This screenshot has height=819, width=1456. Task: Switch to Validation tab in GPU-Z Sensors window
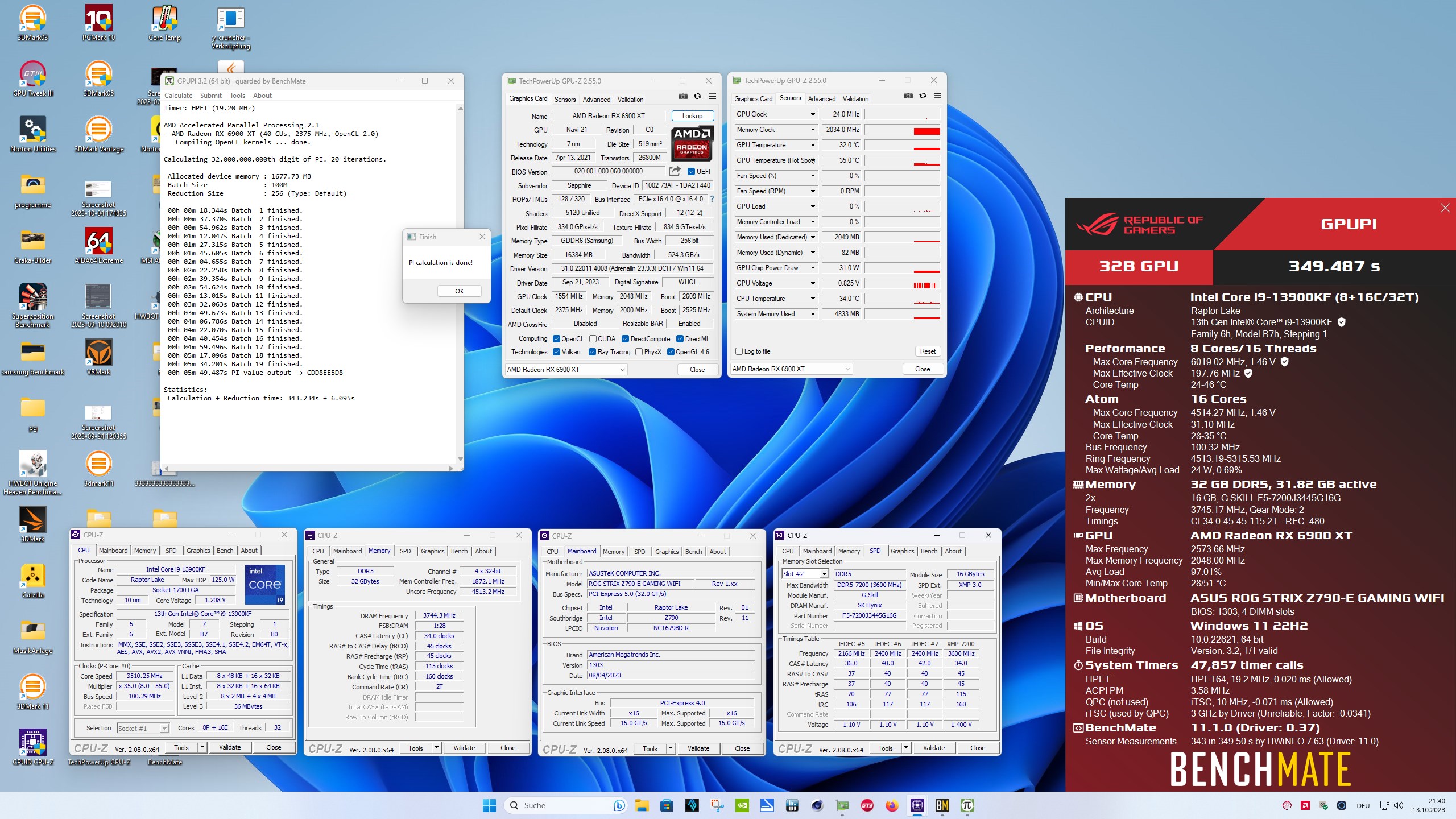[x=855, y=98]
